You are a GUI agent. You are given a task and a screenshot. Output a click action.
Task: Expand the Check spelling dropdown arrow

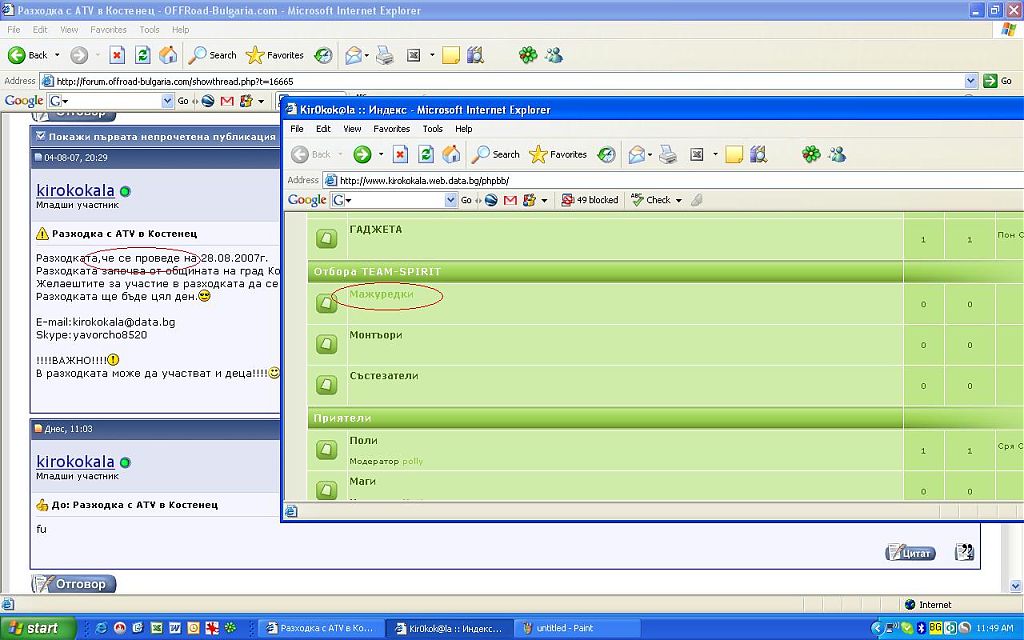[678, 200]
